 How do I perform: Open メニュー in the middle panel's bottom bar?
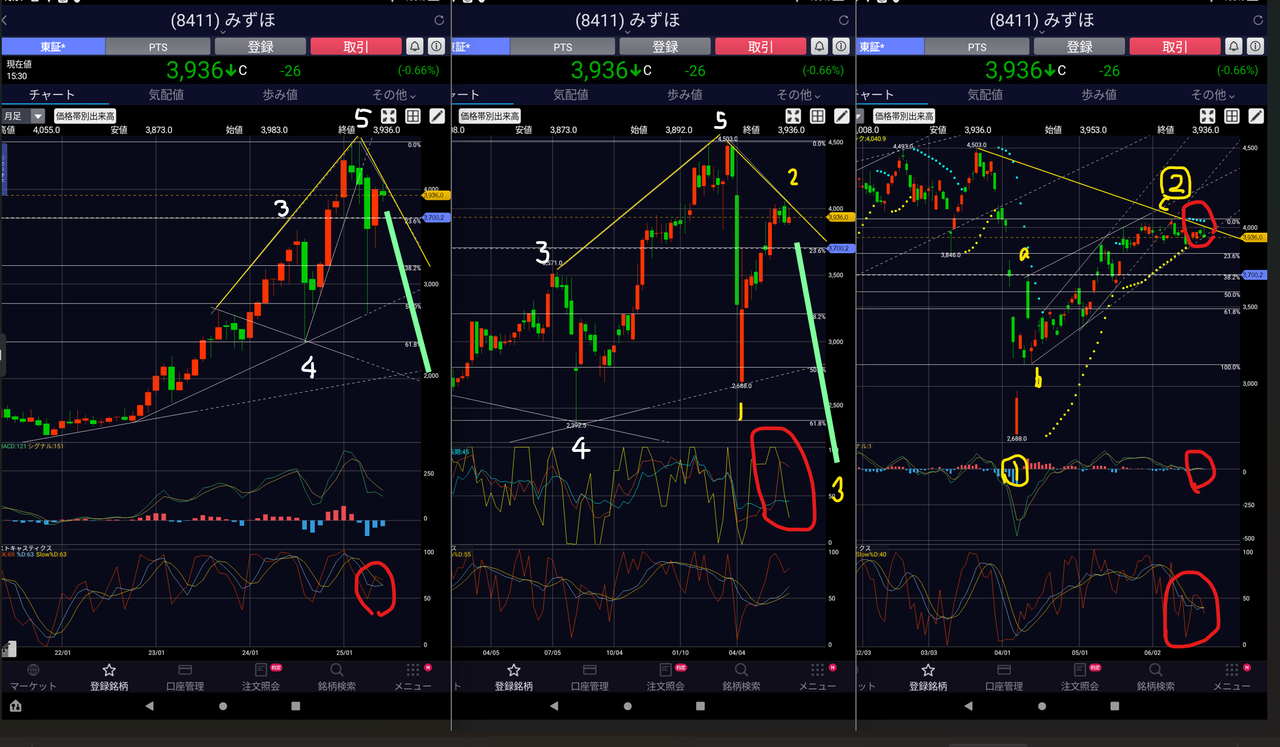coord(817,677)
